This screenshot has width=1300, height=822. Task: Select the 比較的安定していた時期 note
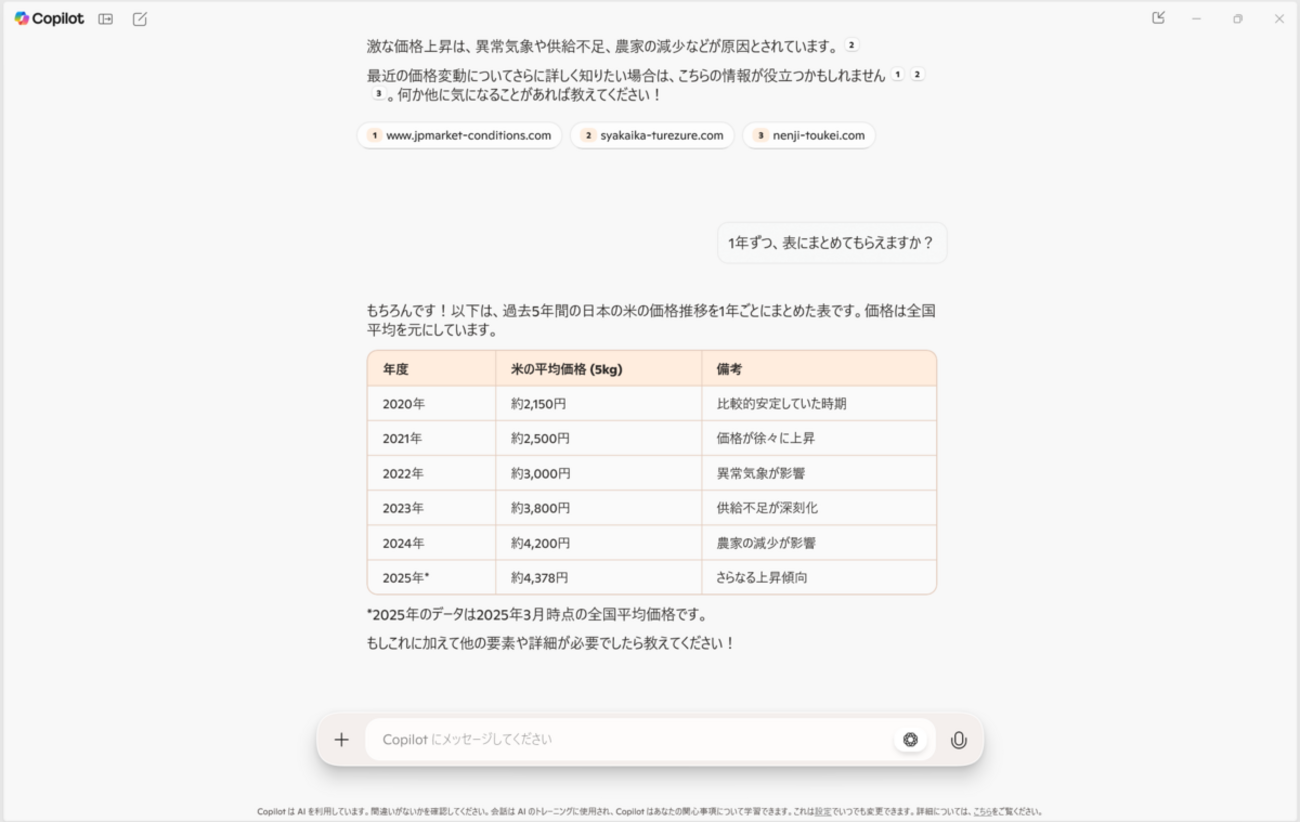819,404
